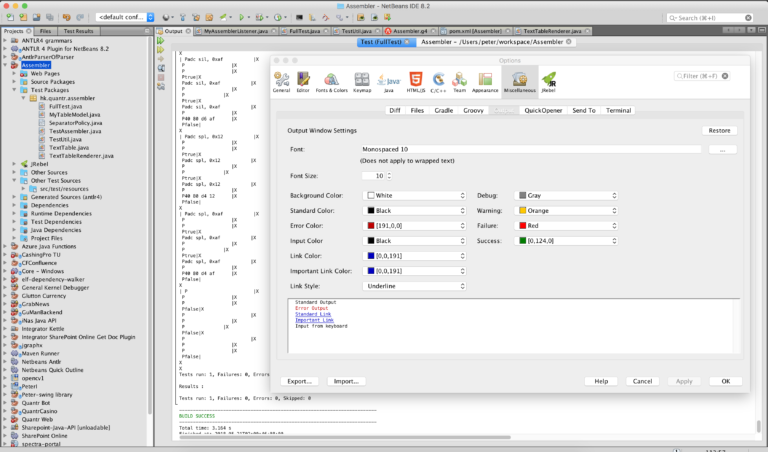Open JRebel options category
This screenshot has height=452, width=768.
(549, 82)
